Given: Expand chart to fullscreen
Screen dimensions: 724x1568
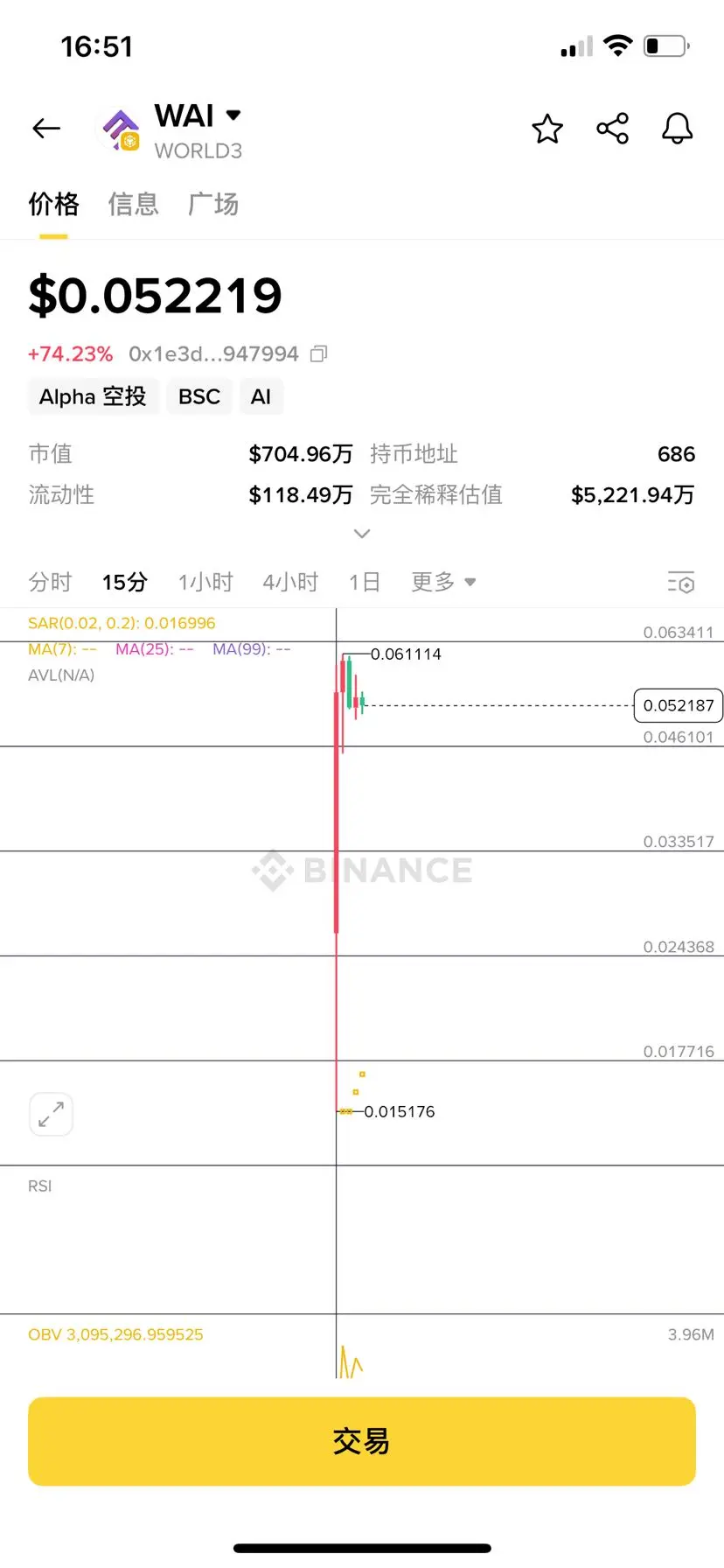Looking at the screenshot, I should (x=51, y=1114).
